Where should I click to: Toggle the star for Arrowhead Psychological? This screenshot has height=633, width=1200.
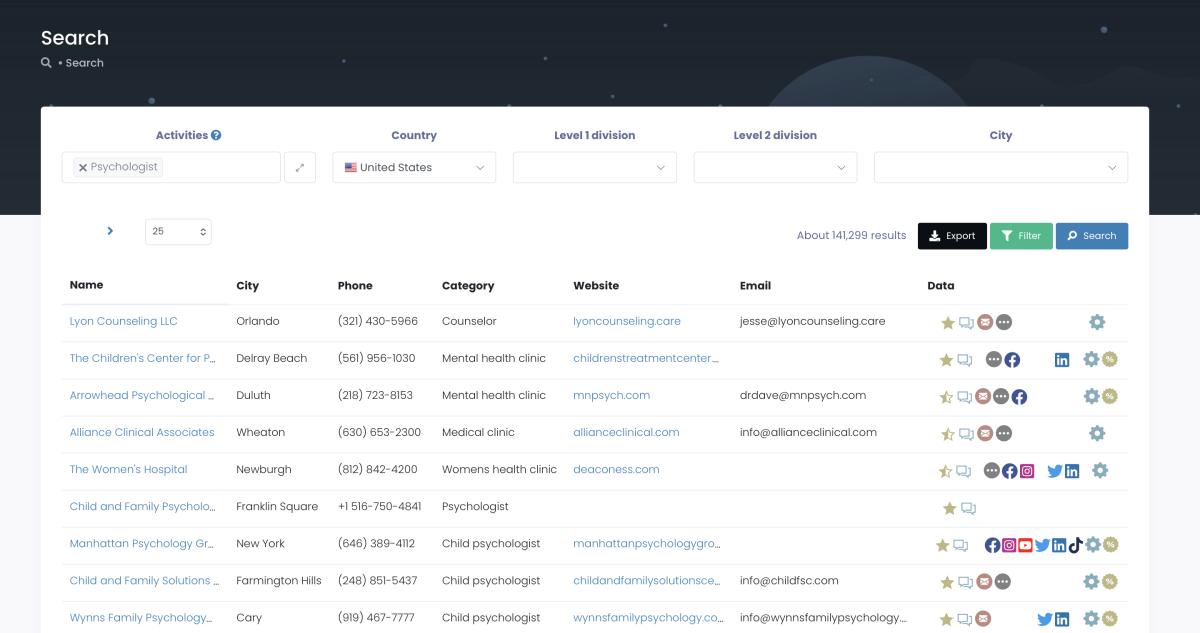point(946,395)
